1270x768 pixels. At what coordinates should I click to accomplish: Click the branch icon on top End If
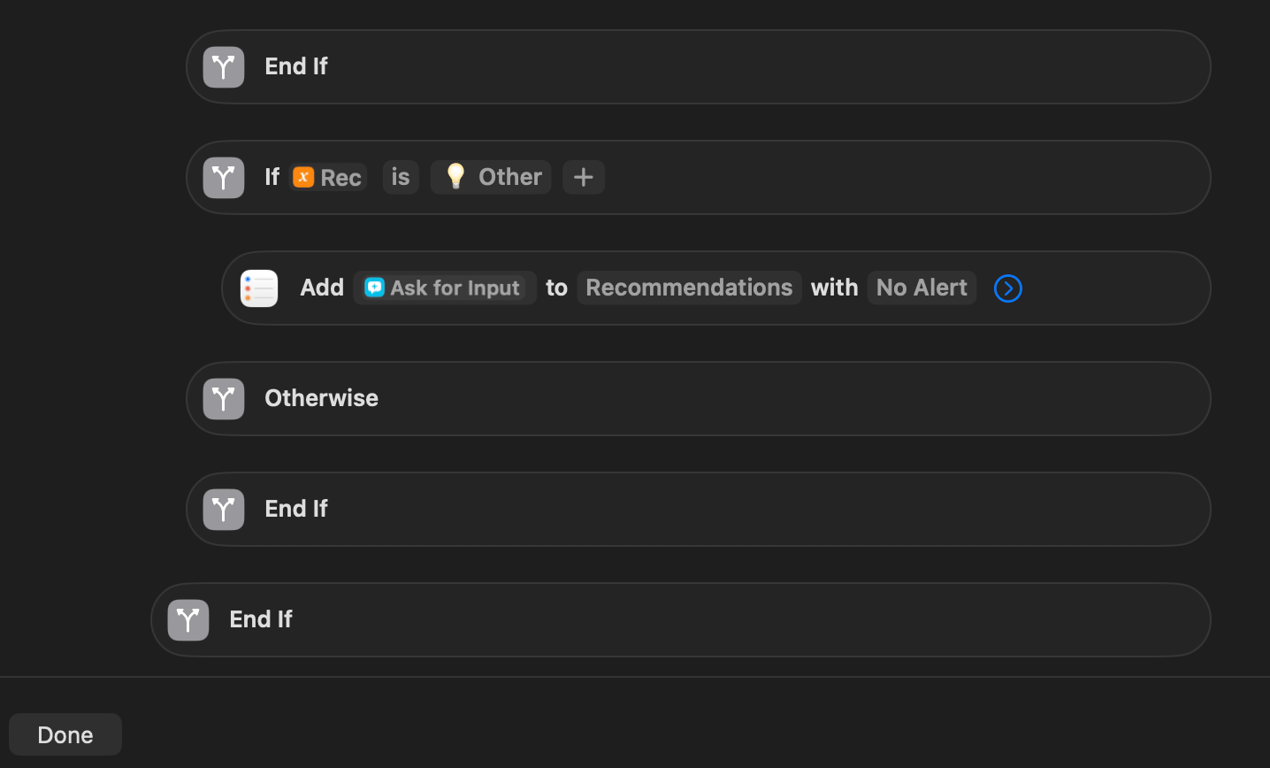pyautogui.click(x=223, y=67)
